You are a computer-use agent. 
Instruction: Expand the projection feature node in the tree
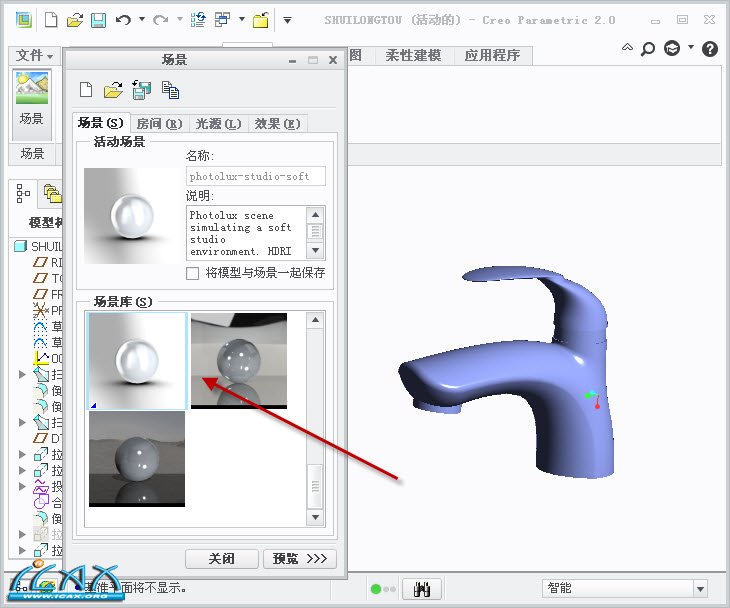click(x=22, y=486)
